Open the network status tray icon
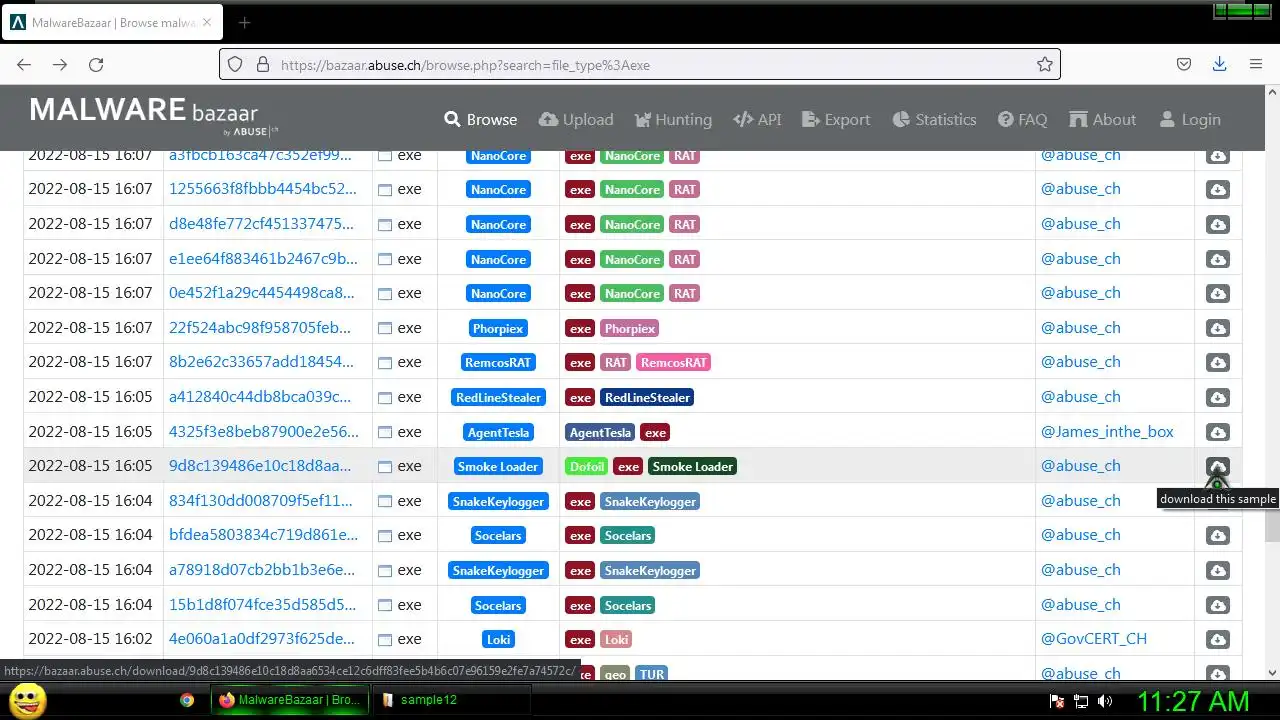 [x=1081, y=701]
